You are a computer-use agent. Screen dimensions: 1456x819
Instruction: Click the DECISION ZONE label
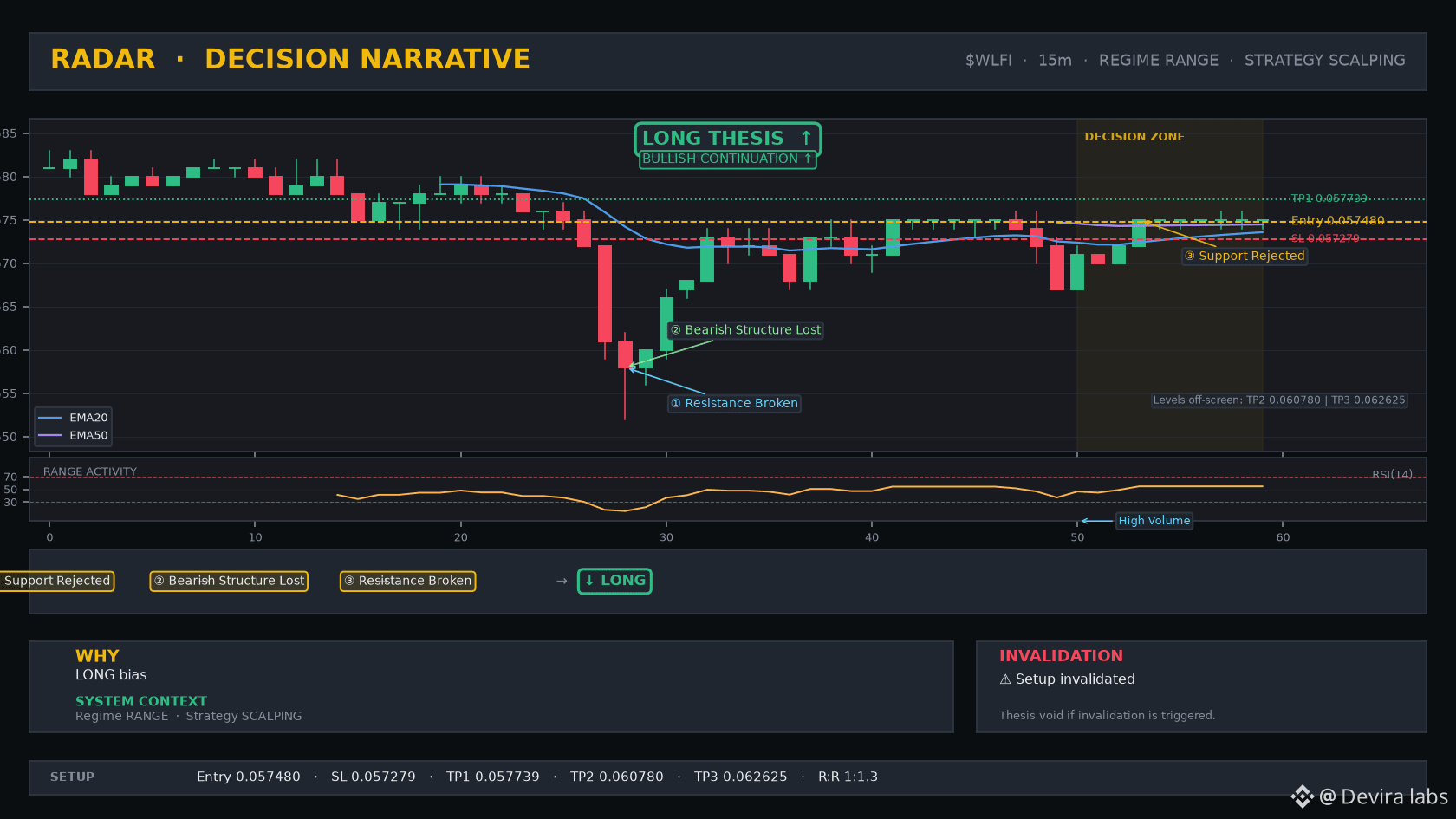(1134, 137)
